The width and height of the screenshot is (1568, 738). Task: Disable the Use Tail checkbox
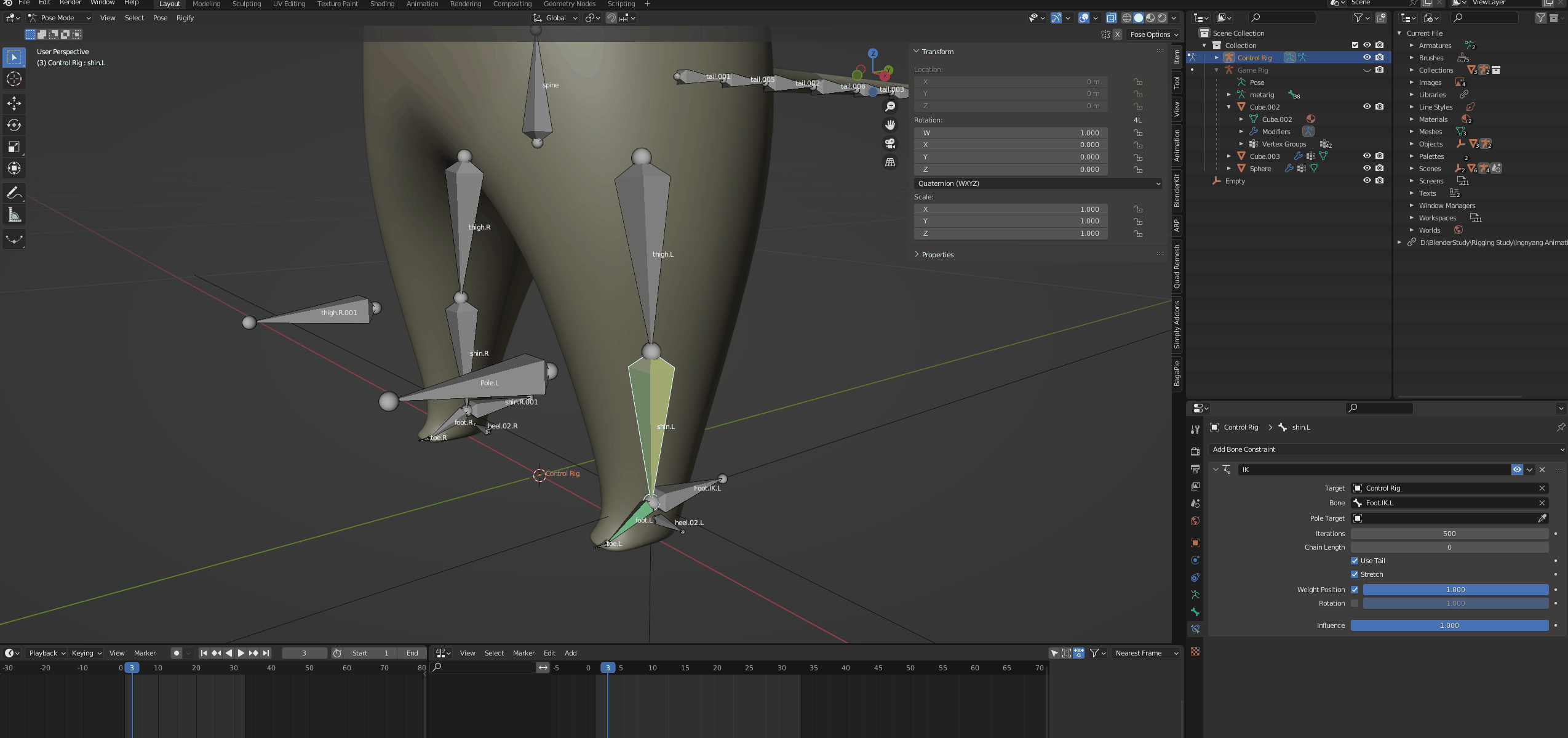(x=1354, y=561)
